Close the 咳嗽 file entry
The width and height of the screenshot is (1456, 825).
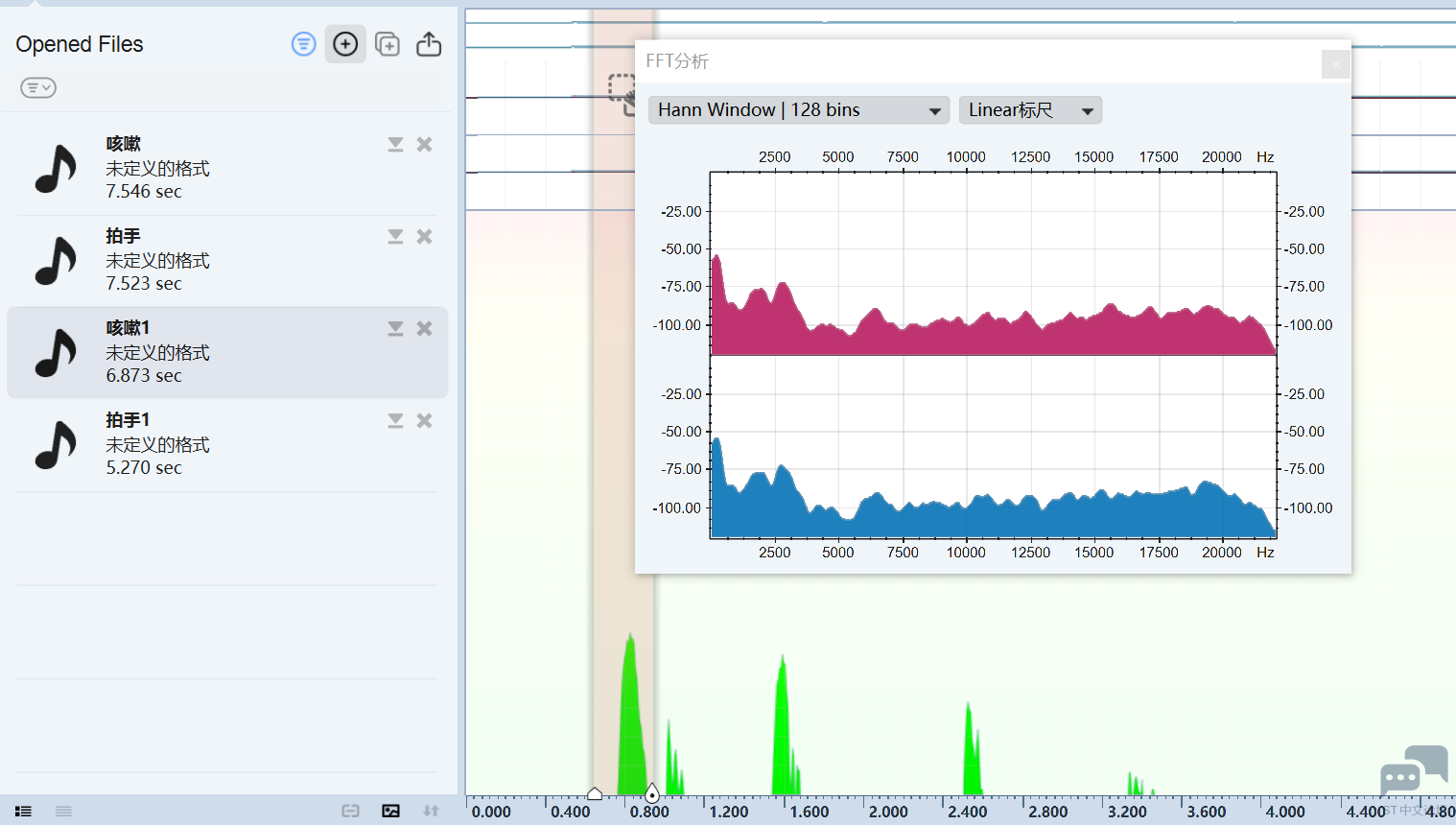click(424, 145)
